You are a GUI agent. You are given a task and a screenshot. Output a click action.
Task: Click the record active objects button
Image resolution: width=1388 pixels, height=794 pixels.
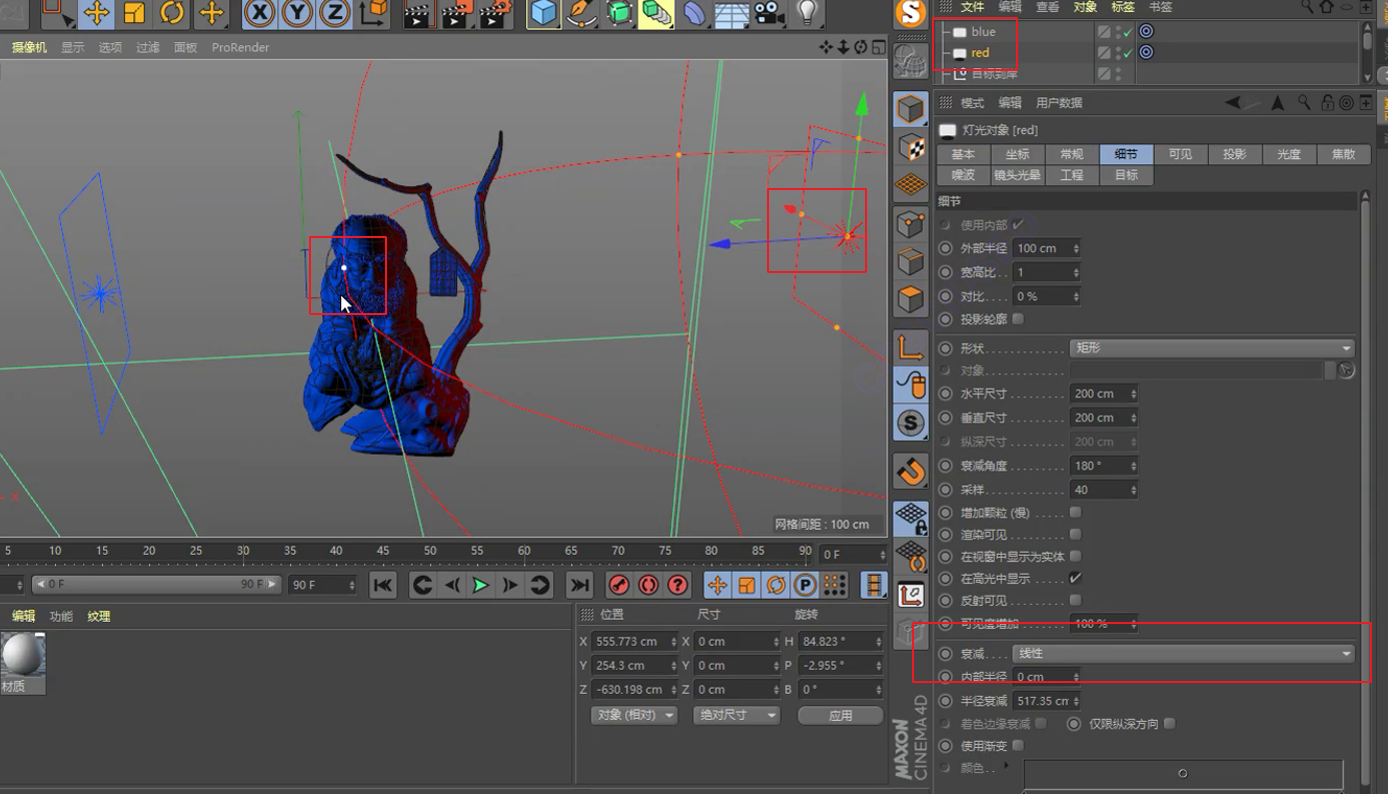619,585
